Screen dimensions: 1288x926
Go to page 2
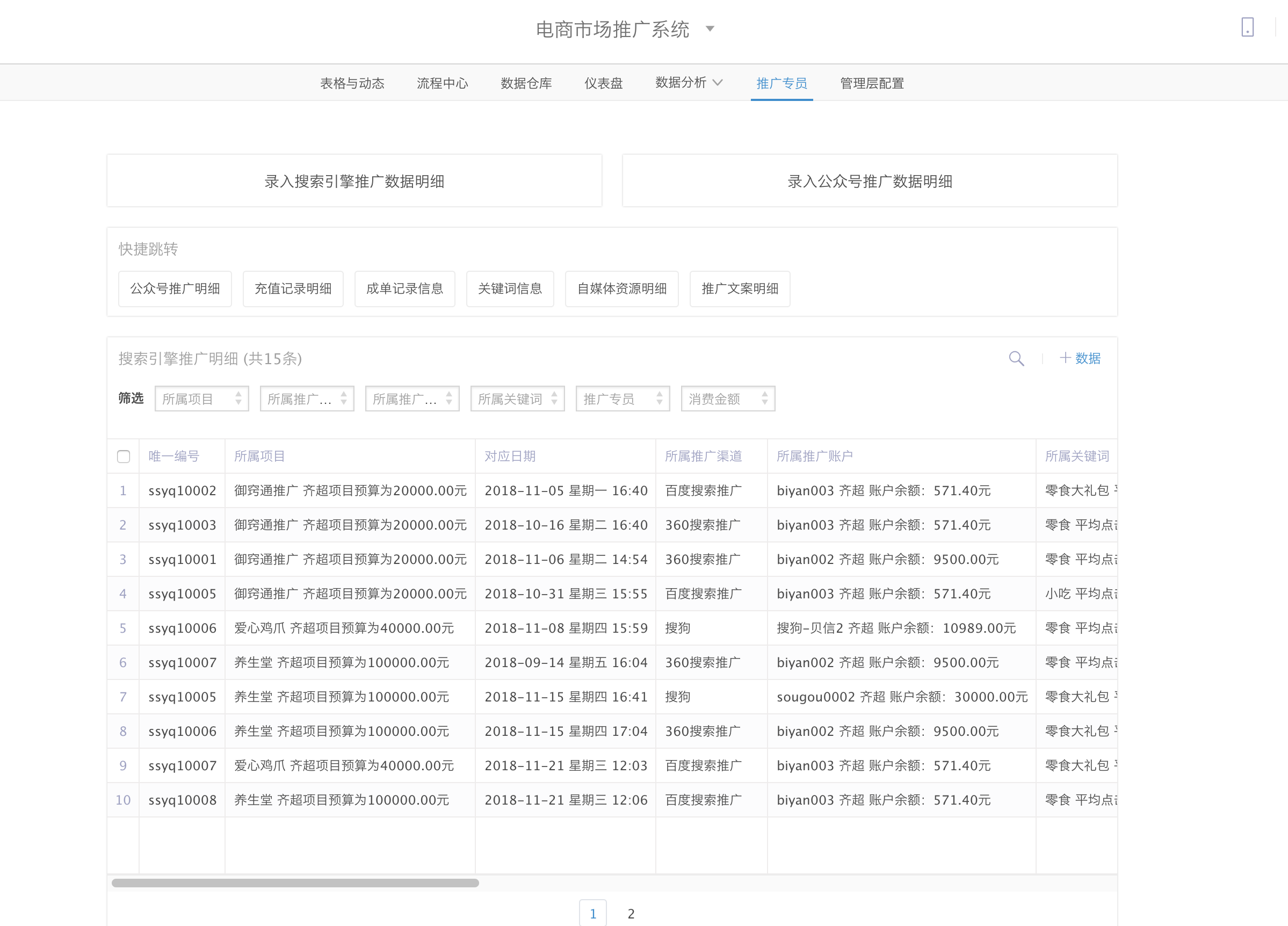[x=631, y=914]
